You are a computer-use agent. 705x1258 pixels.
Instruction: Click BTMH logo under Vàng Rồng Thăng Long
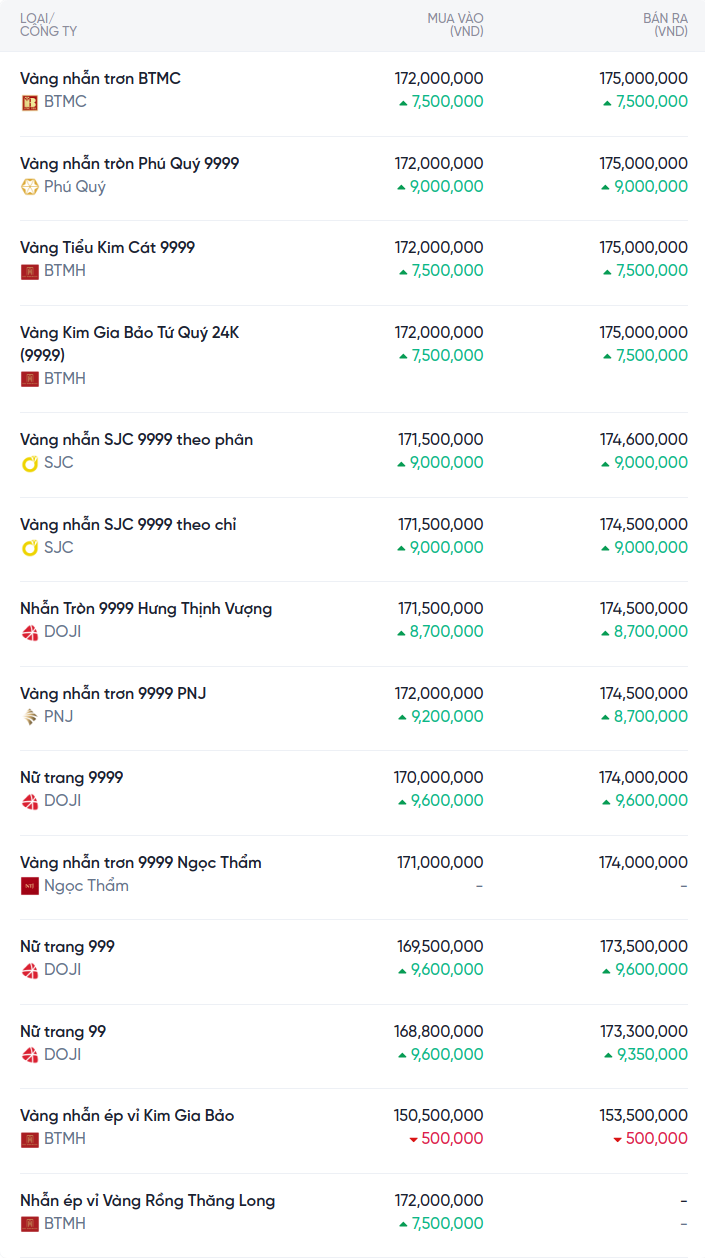pyautogui.click(x=30, y=1224)
